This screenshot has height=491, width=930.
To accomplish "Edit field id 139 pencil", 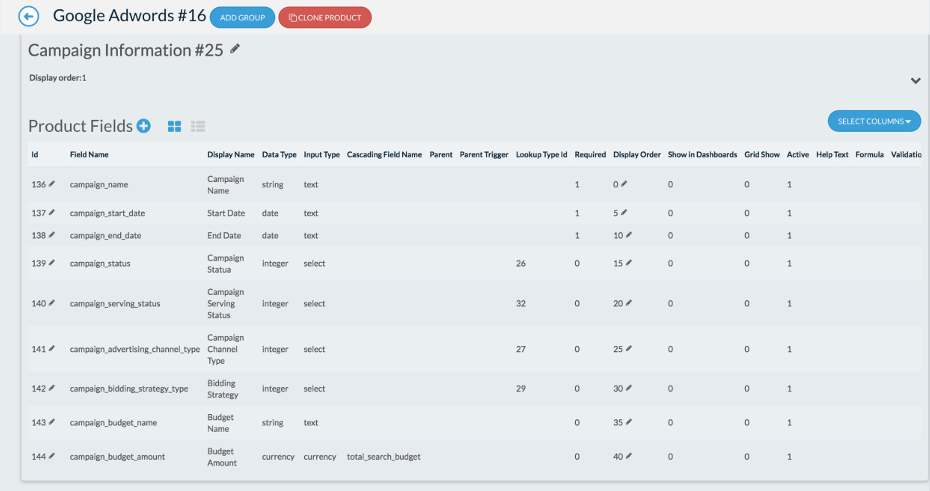I will (52, 263).
